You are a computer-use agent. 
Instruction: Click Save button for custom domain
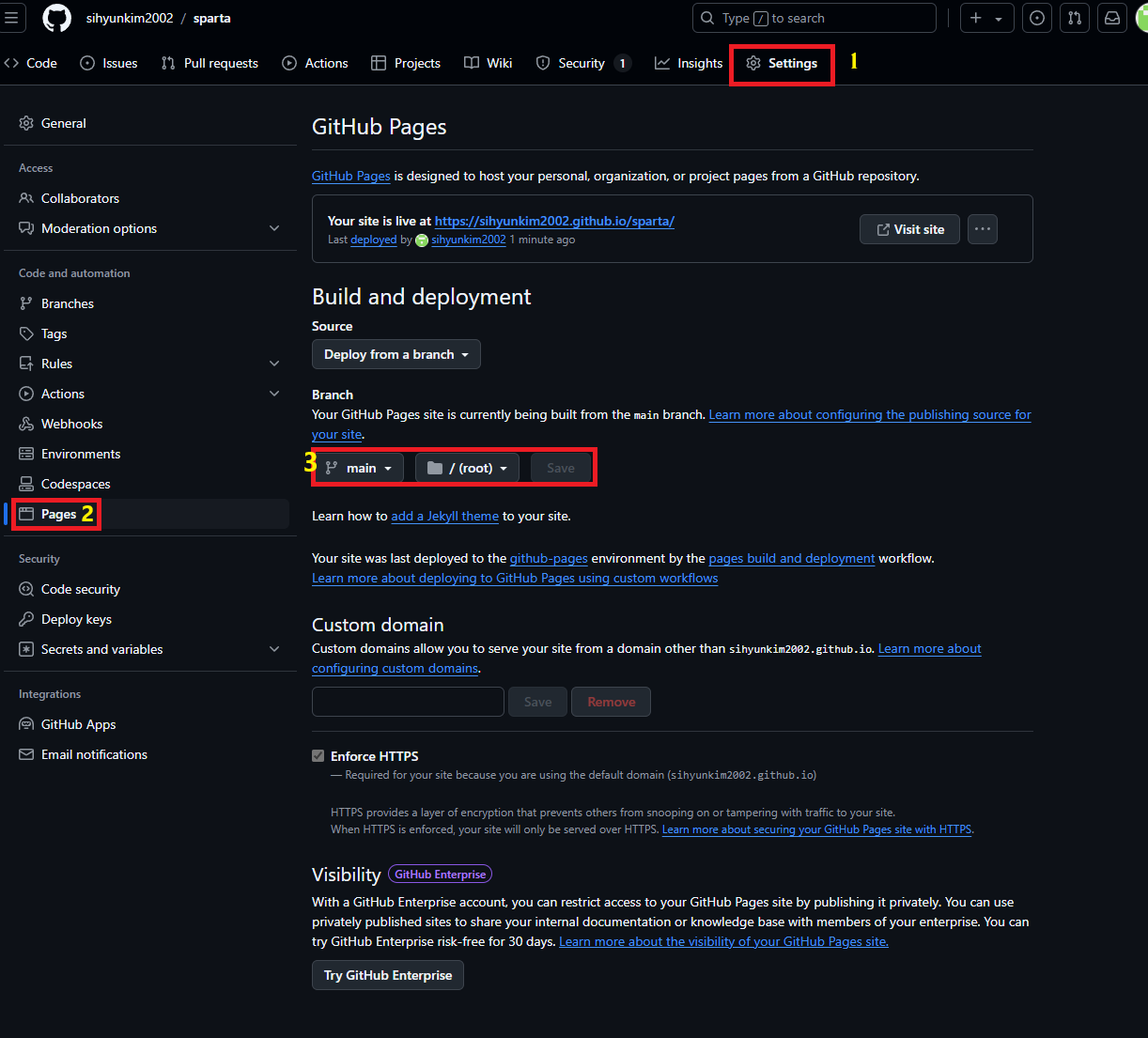(538, 702)
